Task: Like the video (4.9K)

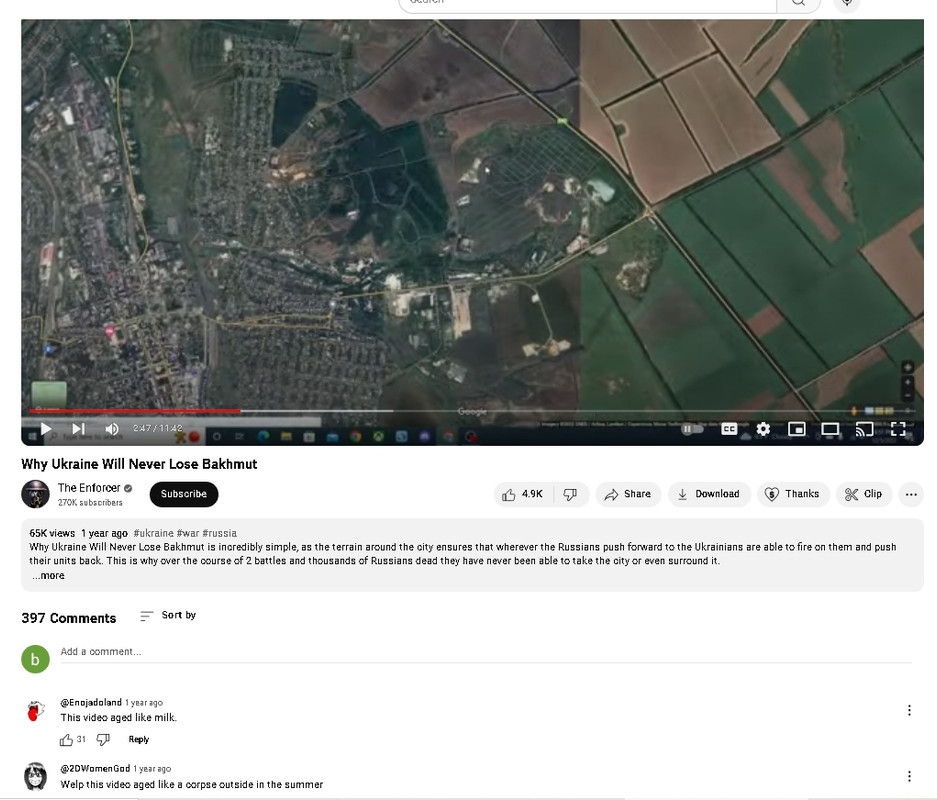Action: [523, 494]
